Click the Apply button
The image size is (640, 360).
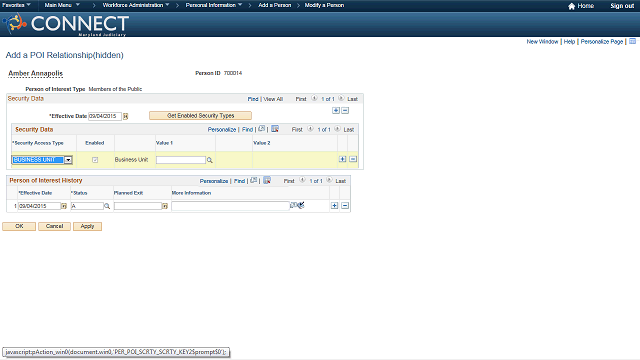(87, 226)
